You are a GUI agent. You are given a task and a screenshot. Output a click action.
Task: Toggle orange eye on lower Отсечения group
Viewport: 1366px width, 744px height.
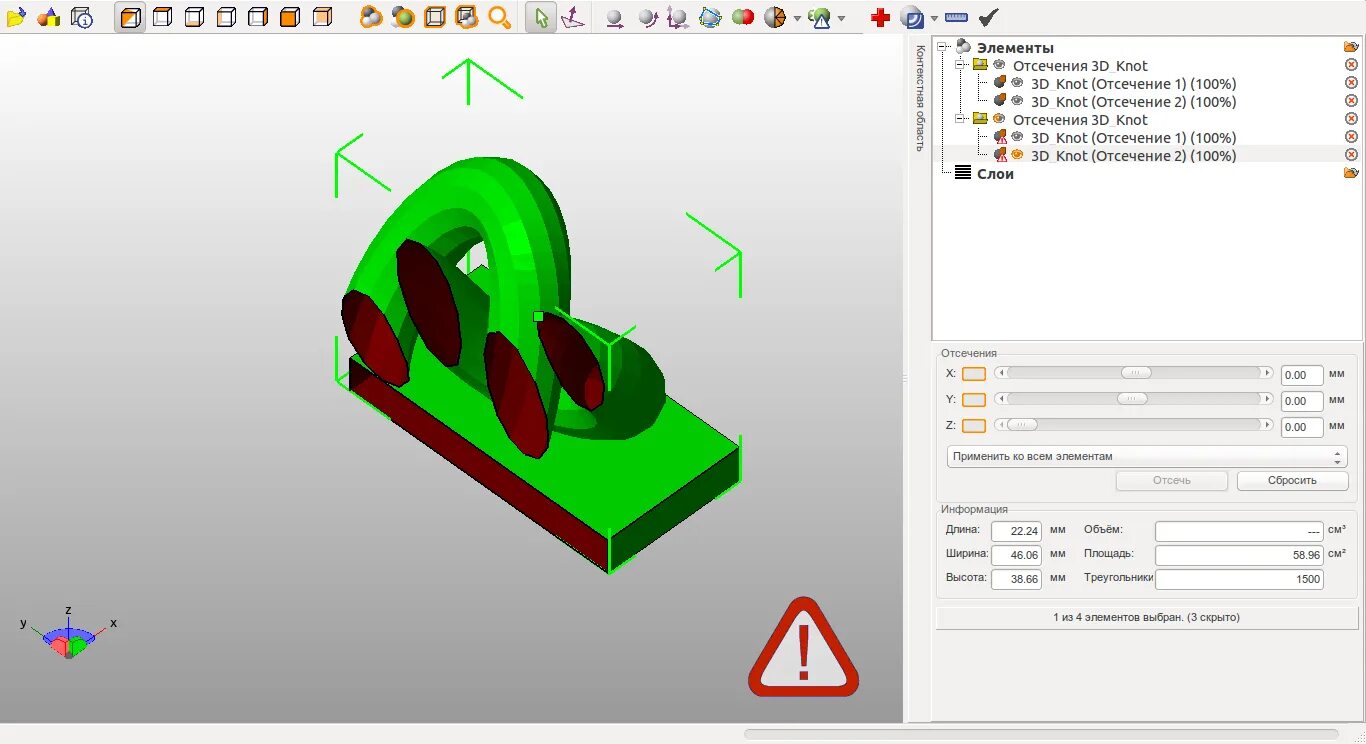click(x=999, y=119)
